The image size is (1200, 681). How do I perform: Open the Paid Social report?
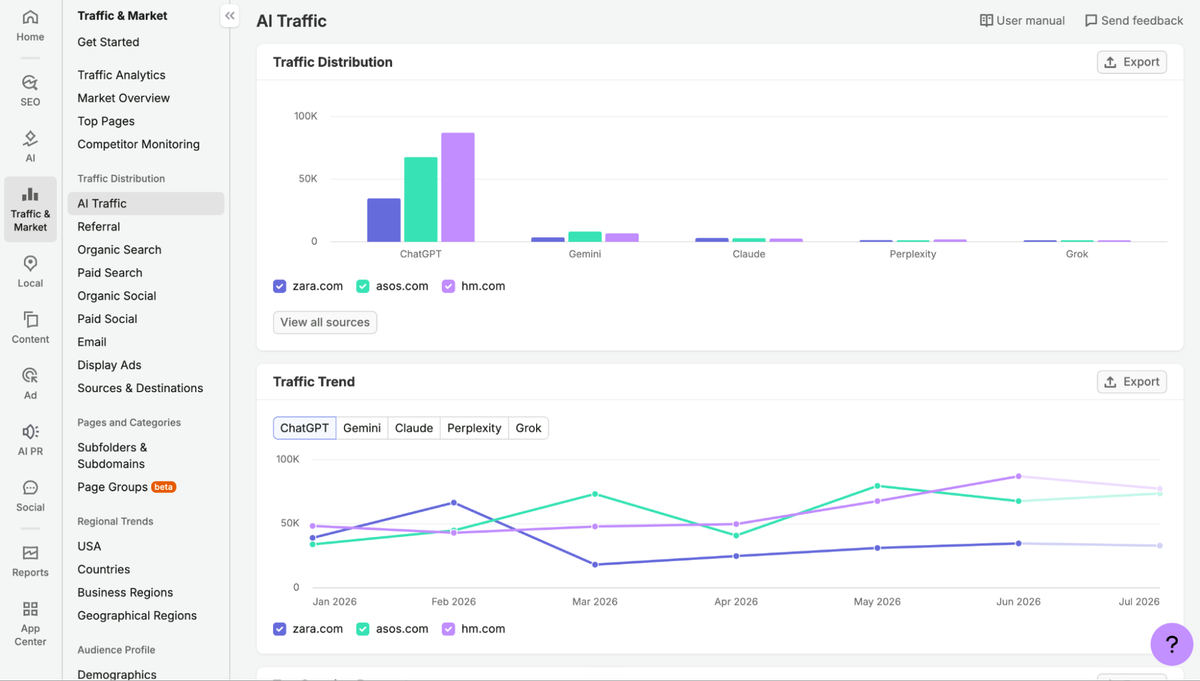click(x=107, y=319)
